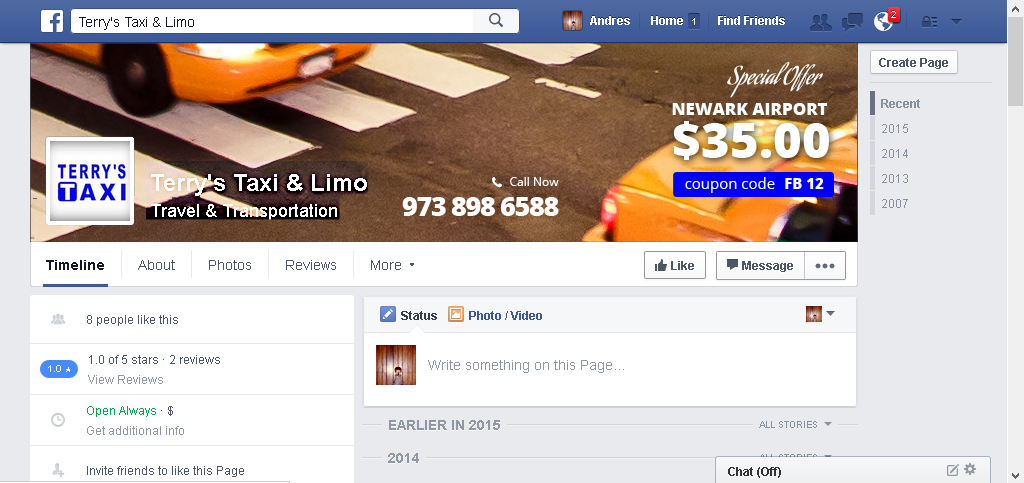Click Get additional info link
Viewport: 1024px width, 483px height.
(x=135, y=431)
